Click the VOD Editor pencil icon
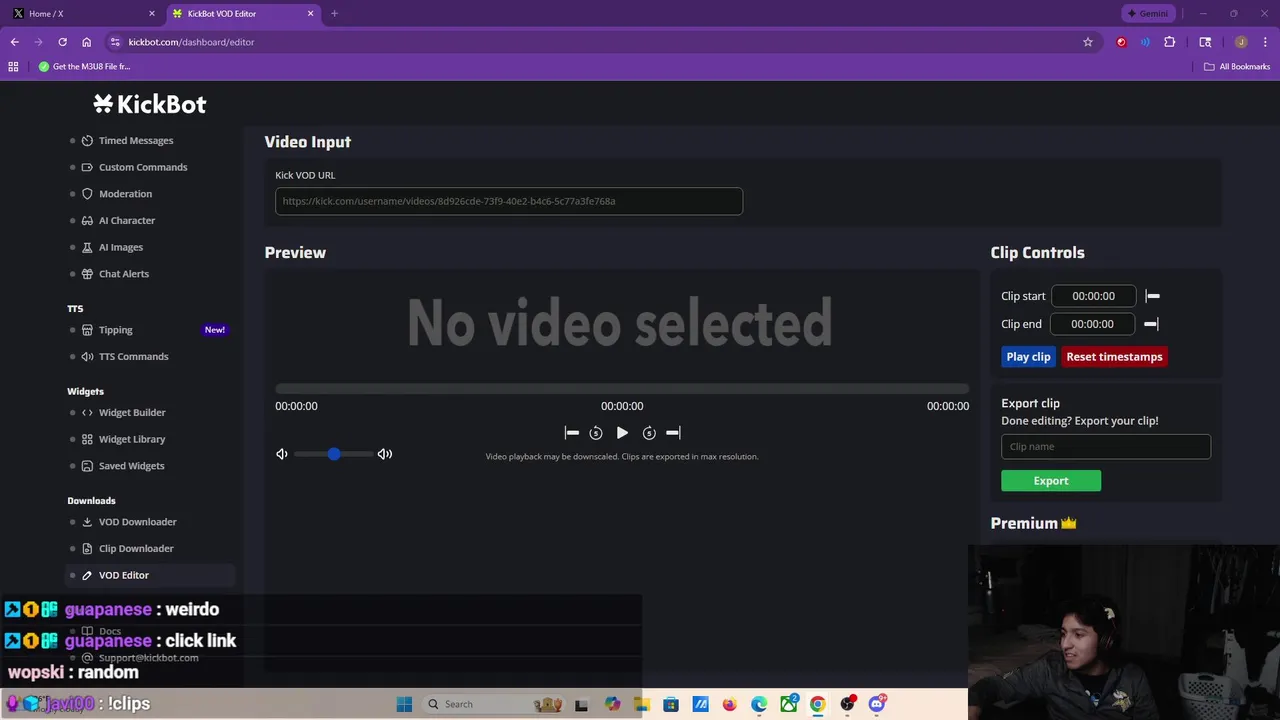 [87, 575]
